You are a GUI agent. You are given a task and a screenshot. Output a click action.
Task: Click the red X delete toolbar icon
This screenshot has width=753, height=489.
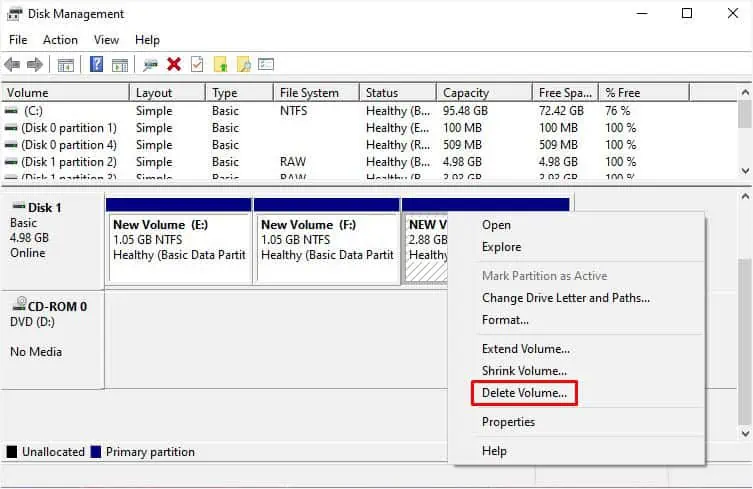[x=174, y=64]
